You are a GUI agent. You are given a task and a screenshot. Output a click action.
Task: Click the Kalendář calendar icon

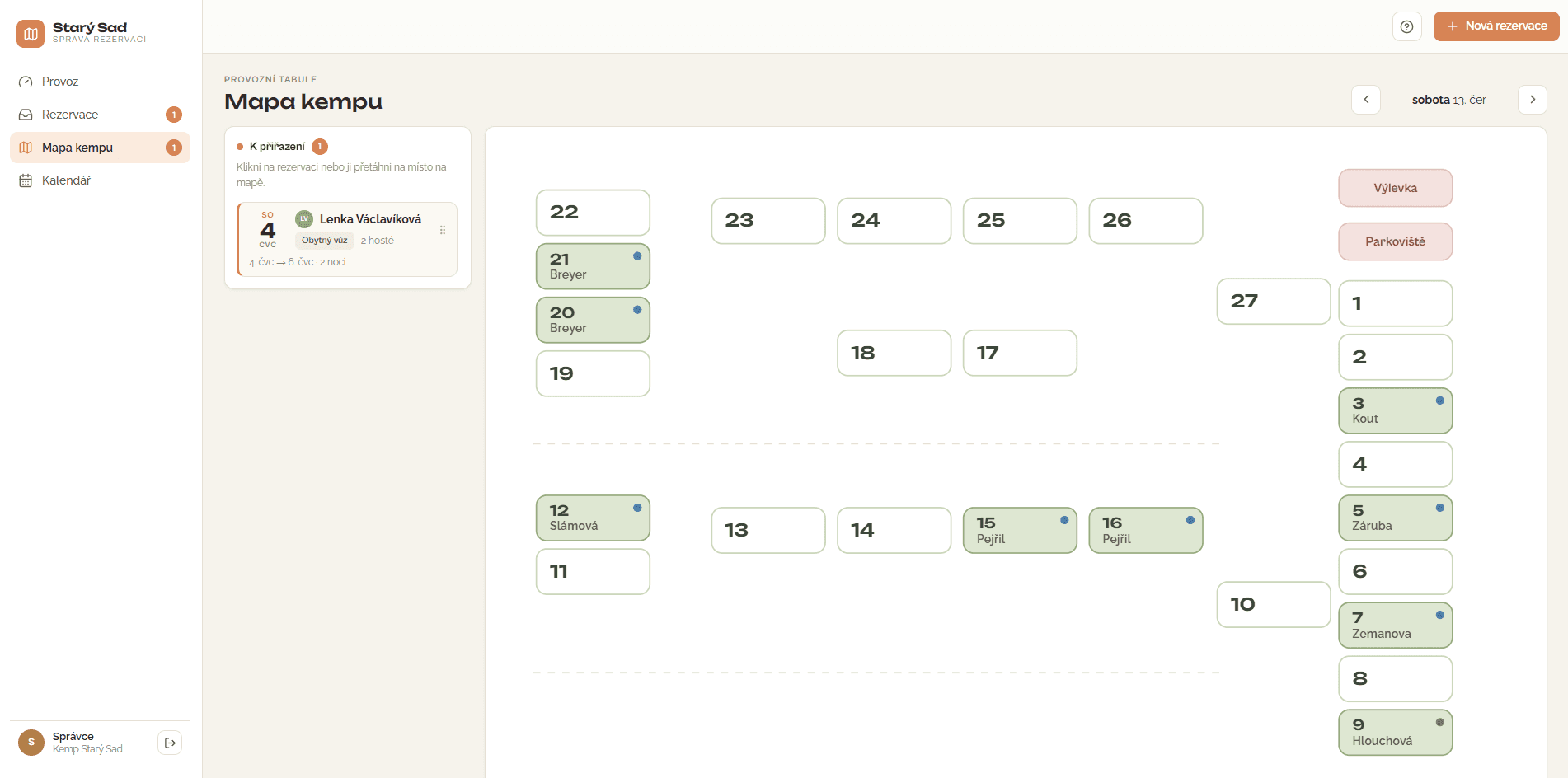pyautogui.click(x=26, y=180)
